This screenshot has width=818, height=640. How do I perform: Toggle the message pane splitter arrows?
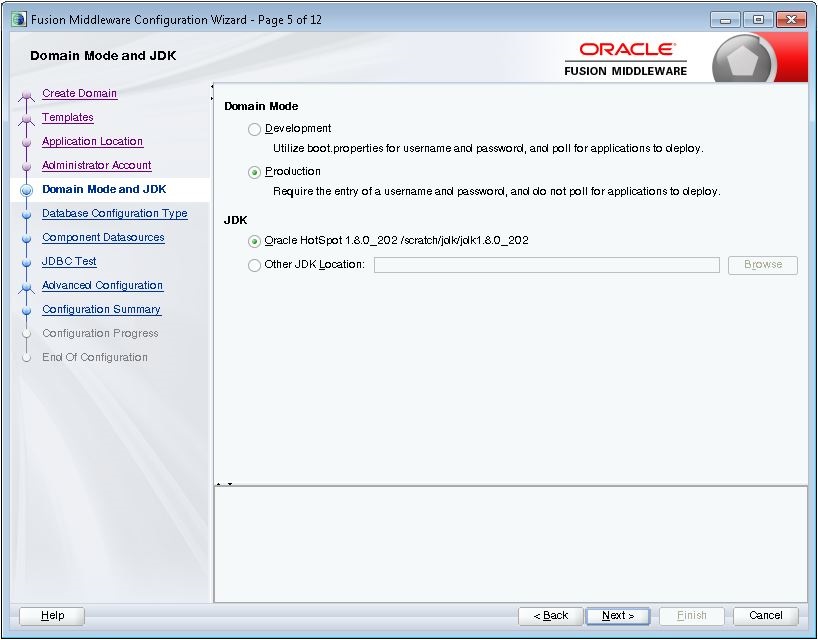tap(224, 484)
